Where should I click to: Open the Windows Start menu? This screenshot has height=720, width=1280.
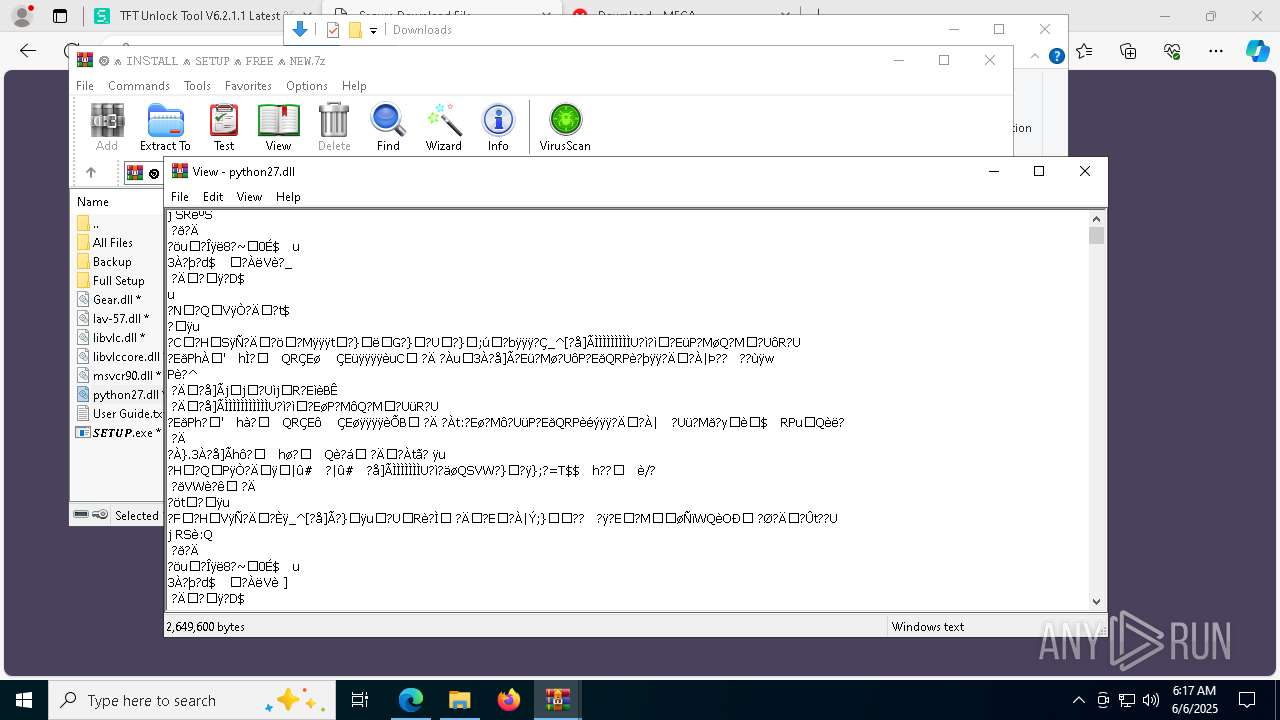point(24,700)
